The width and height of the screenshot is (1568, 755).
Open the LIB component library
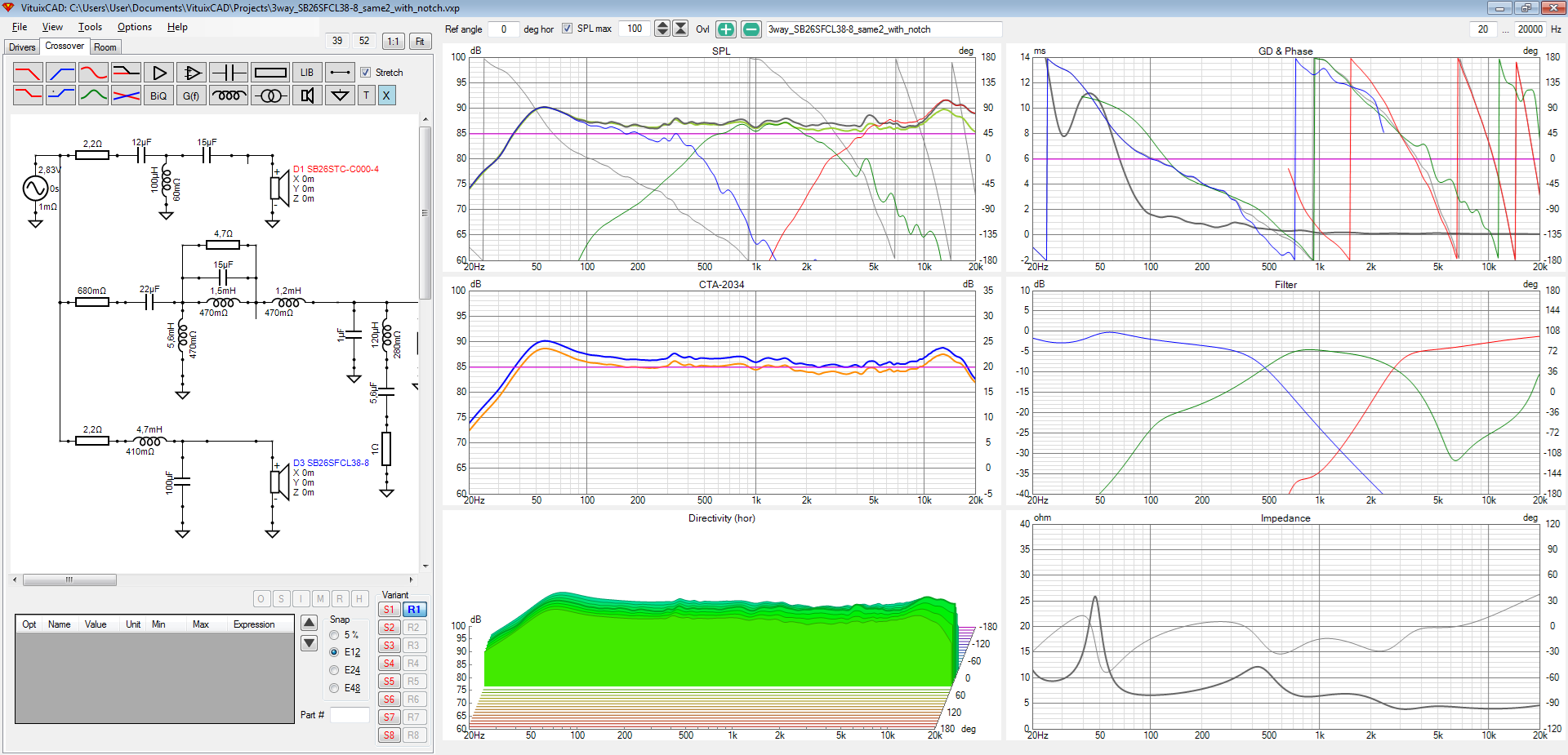(307, 73)
